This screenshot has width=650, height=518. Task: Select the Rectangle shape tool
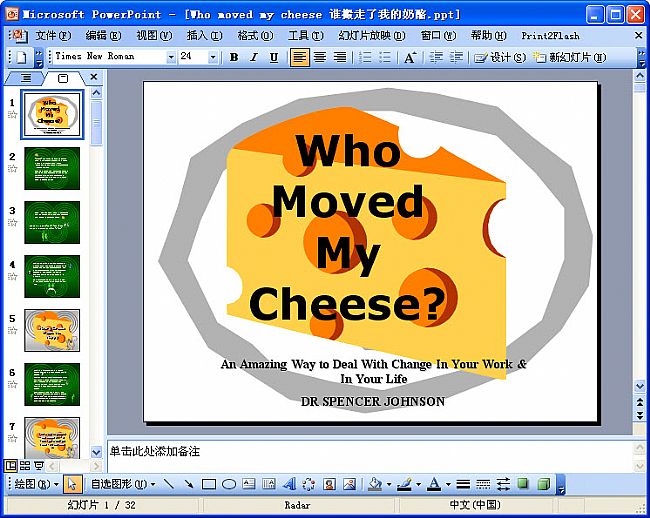(x=209, y=484)
